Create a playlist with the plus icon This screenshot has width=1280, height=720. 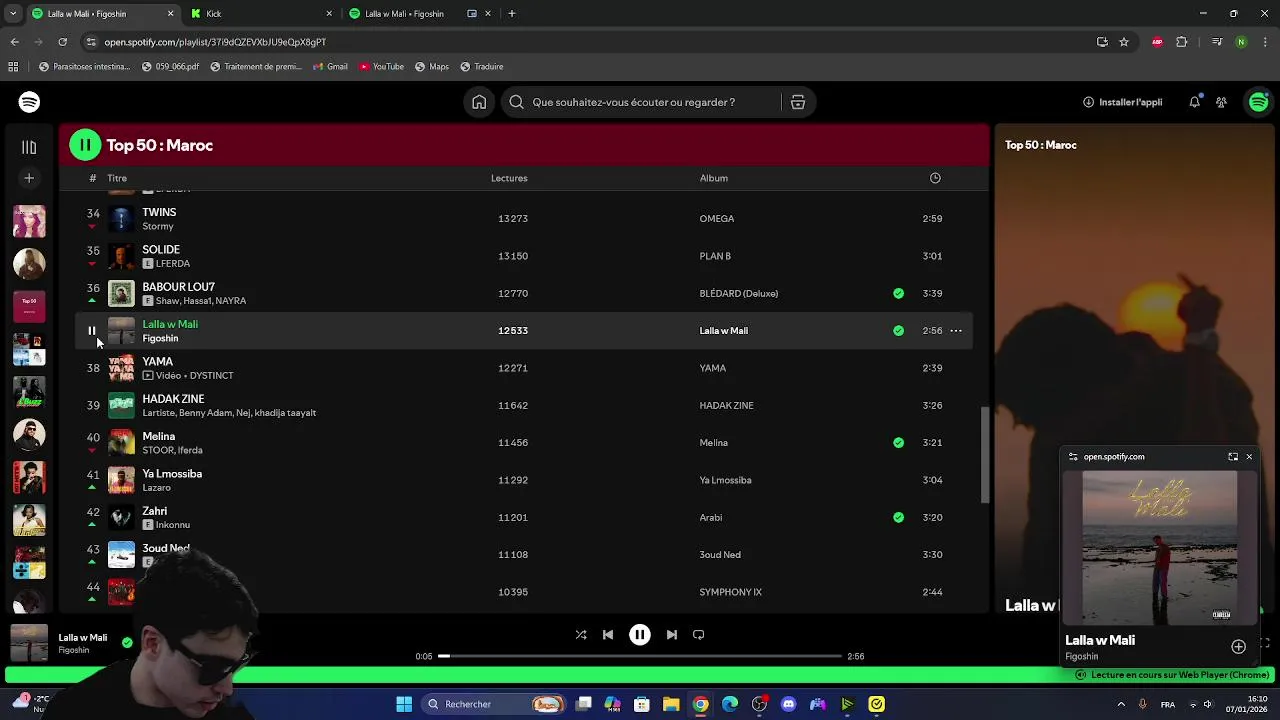point(29,178)
